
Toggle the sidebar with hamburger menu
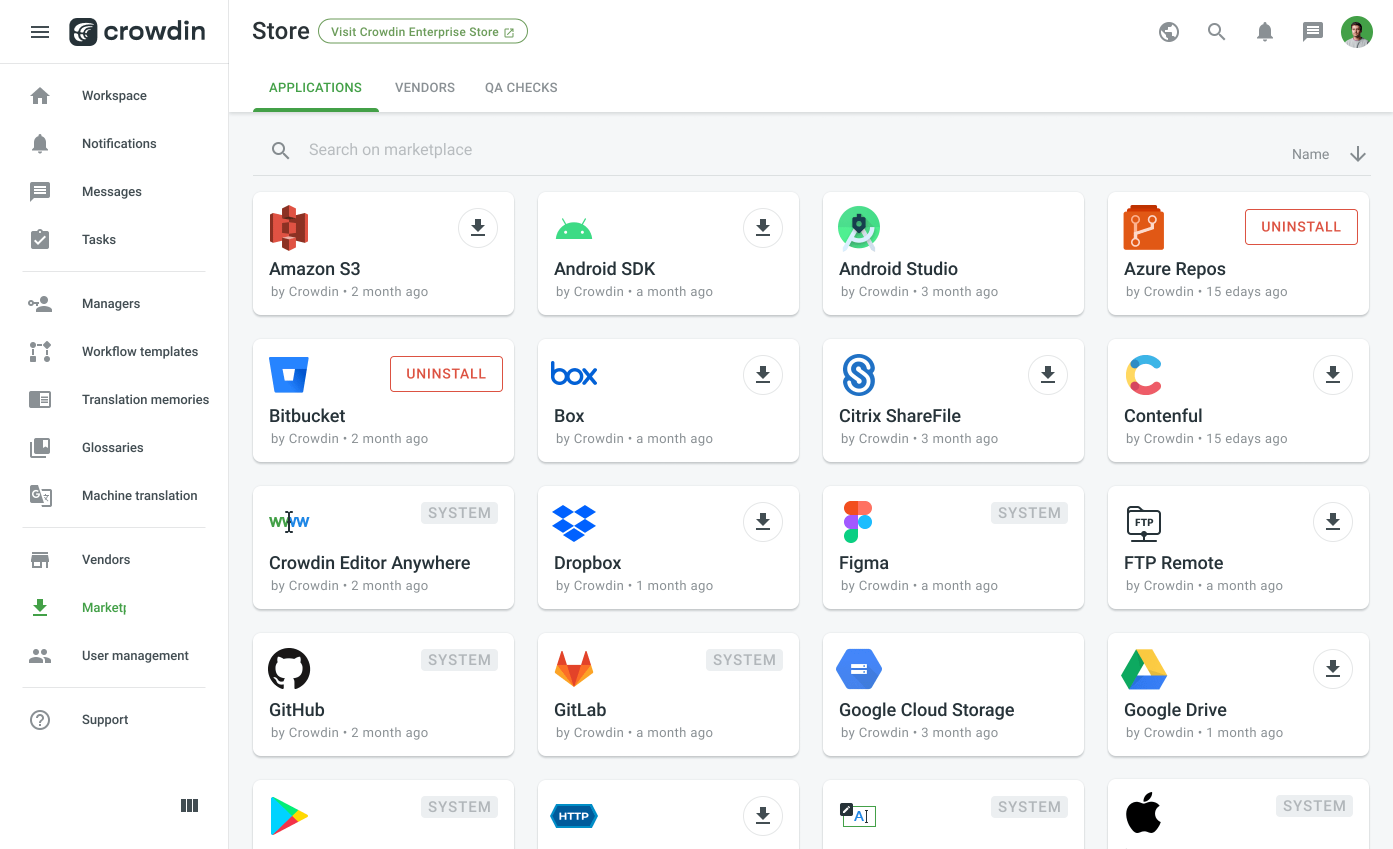pos(40,31)
